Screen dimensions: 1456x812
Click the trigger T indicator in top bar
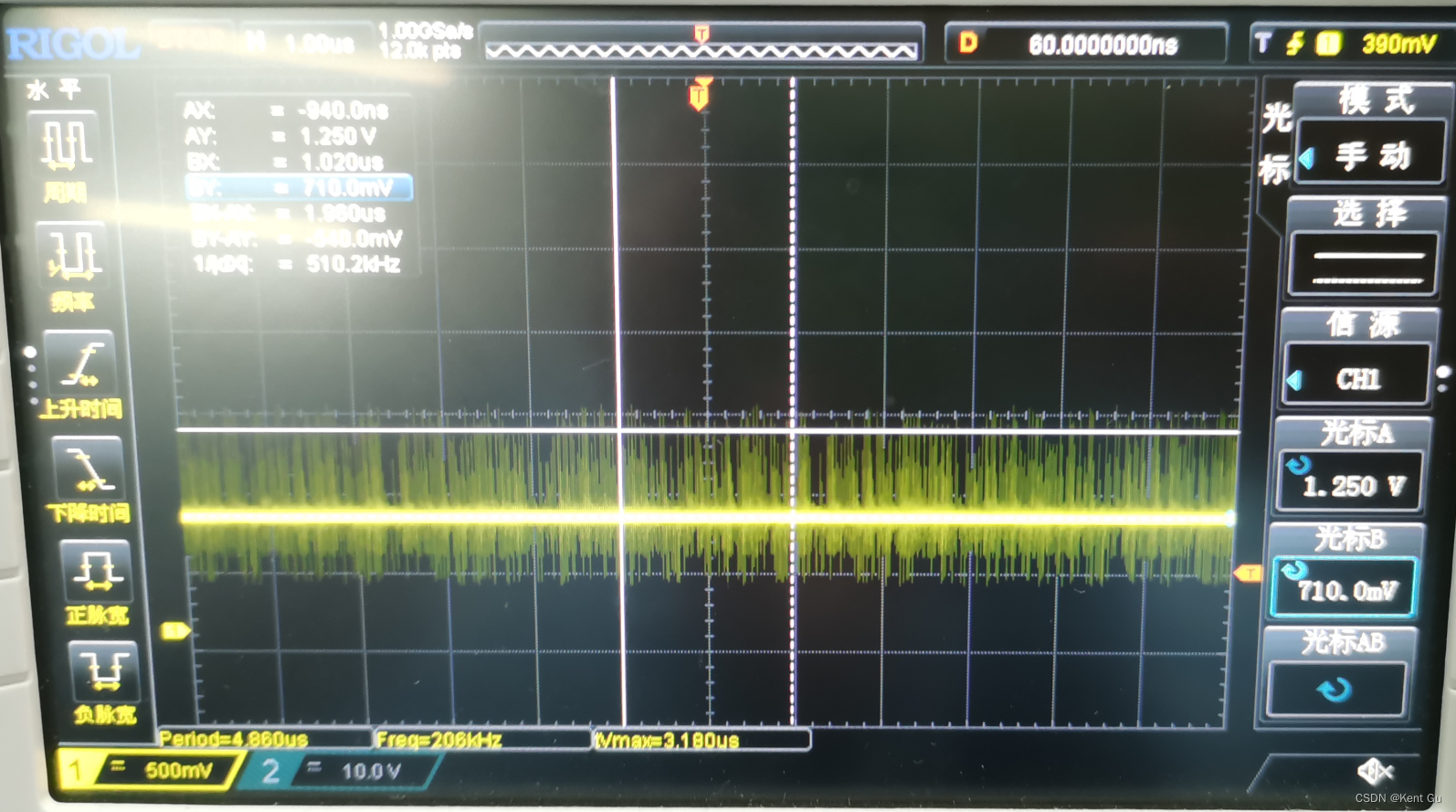coord(1263,43)
